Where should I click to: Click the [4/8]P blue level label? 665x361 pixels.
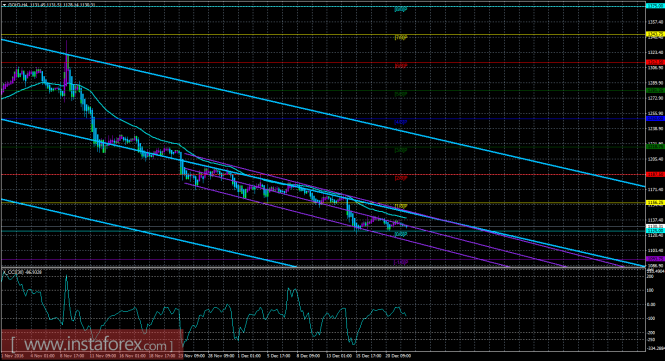(400, 122)
